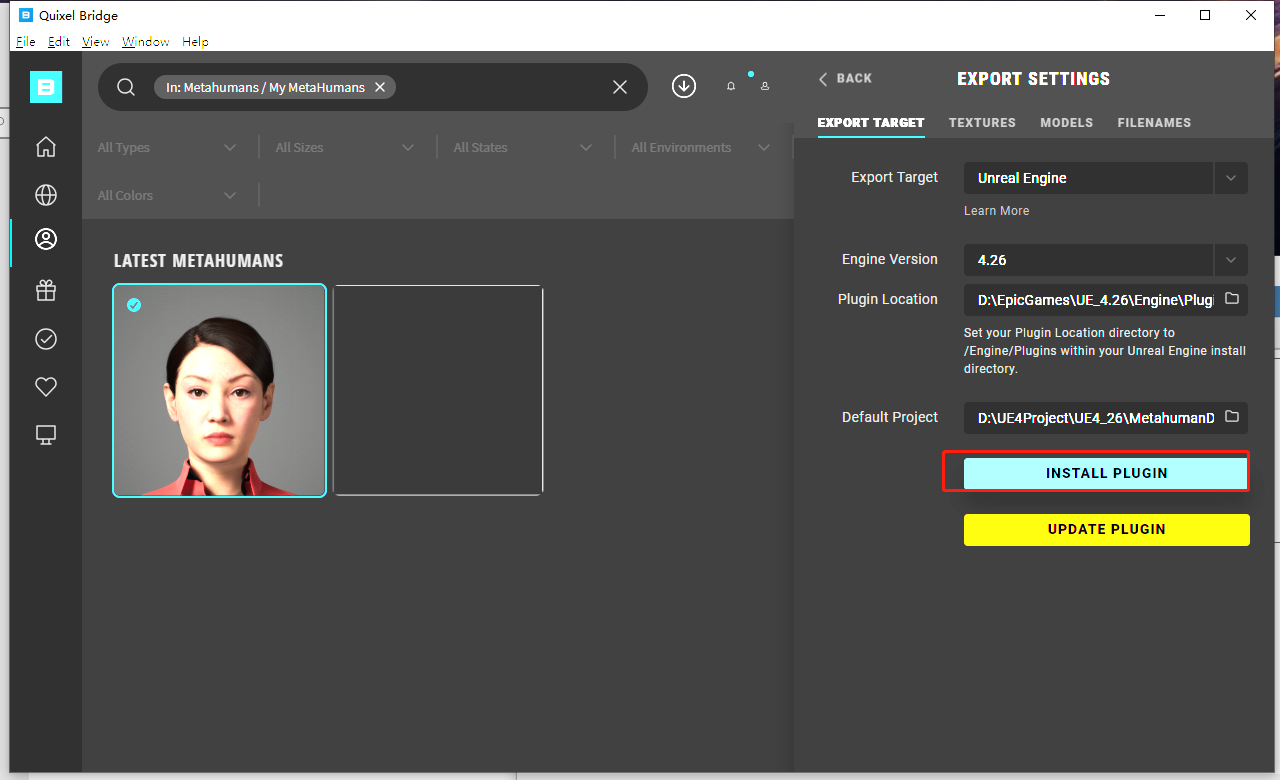Open the Learn More link
Viewport: 1280px width, 780px height.
click(x=996, y=211)
